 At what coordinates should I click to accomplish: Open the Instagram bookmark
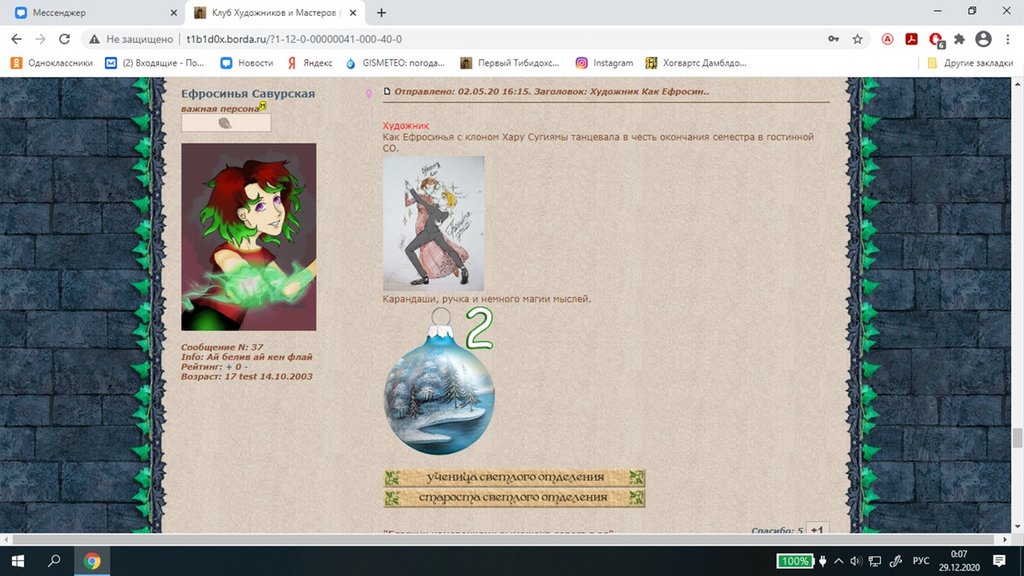click(604, 63)
